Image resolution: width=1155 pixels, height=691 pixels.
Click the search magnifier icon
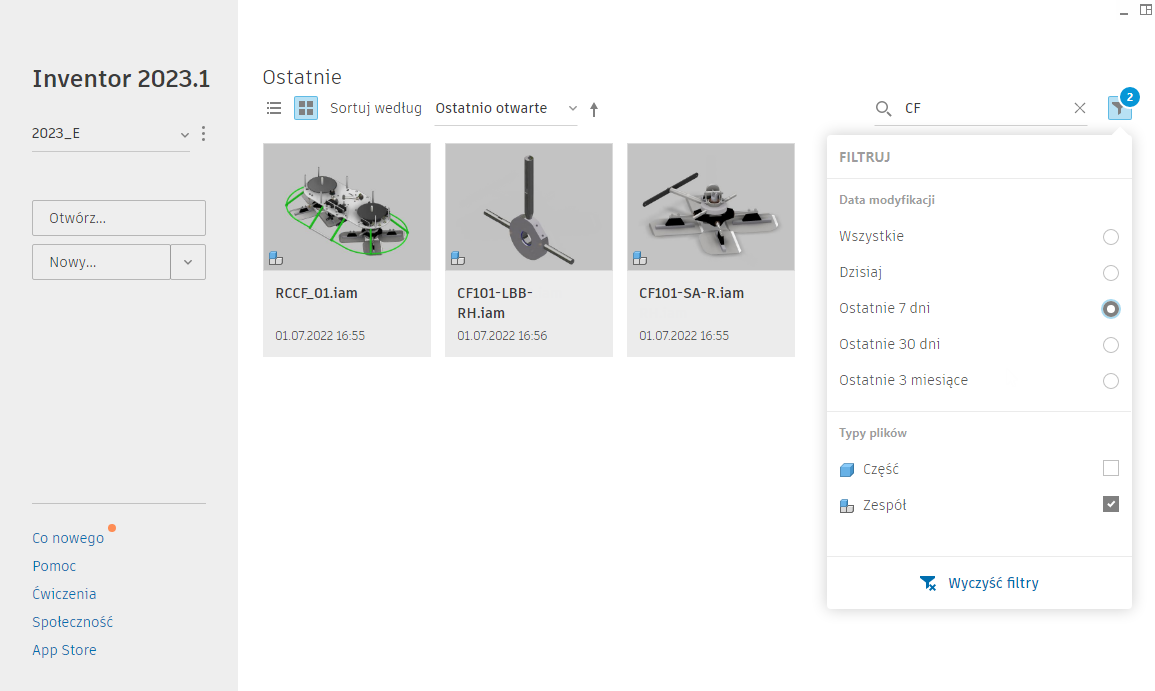883,108
